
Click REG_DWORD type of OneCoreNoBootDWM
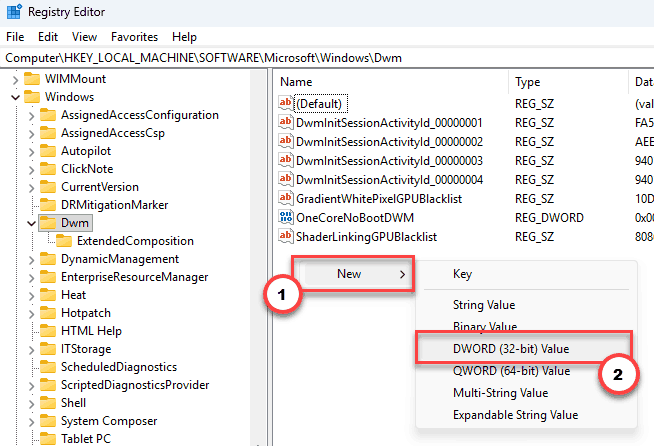[549, 217]
